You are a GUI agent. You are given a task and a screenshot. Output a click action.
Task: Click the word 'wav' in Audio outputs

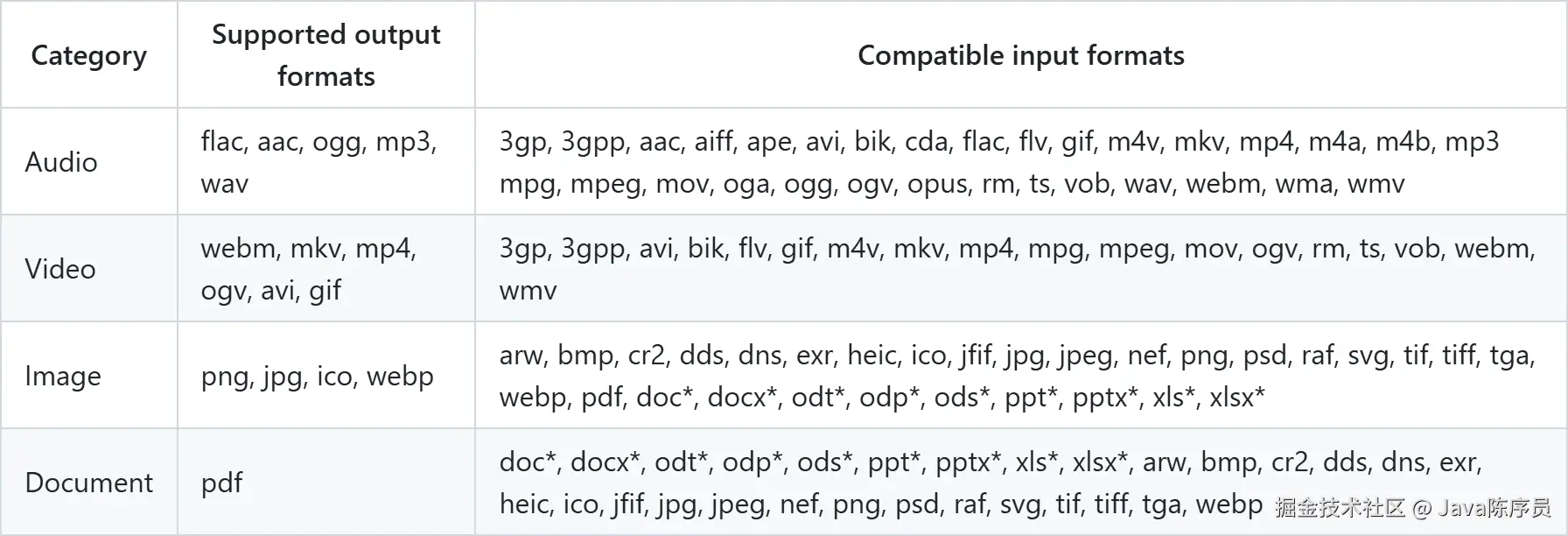coord(225,184)
